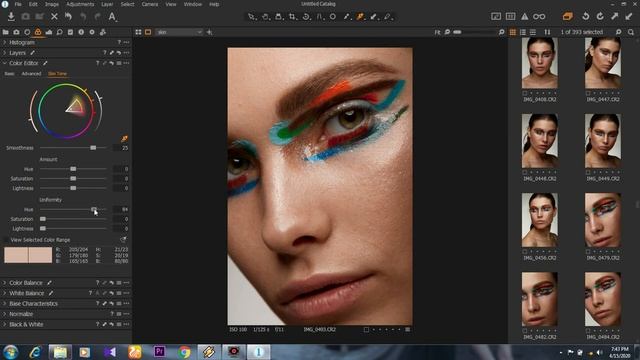
Task: Click the Auto adjust 'A' icon
Action: pyautogui.click(x=112, y=16)
